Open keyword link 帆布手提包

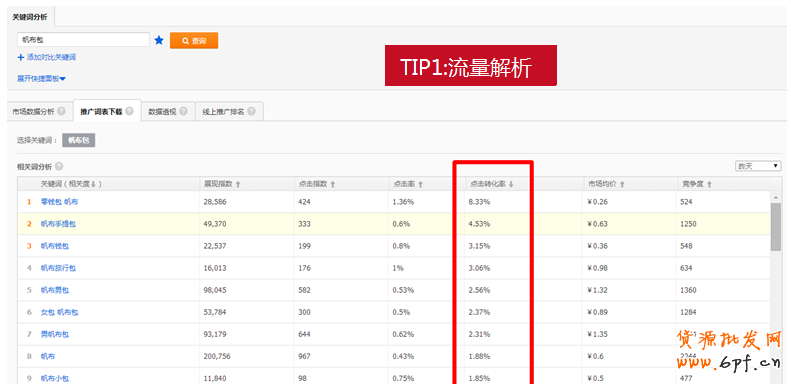coord(59,224)
